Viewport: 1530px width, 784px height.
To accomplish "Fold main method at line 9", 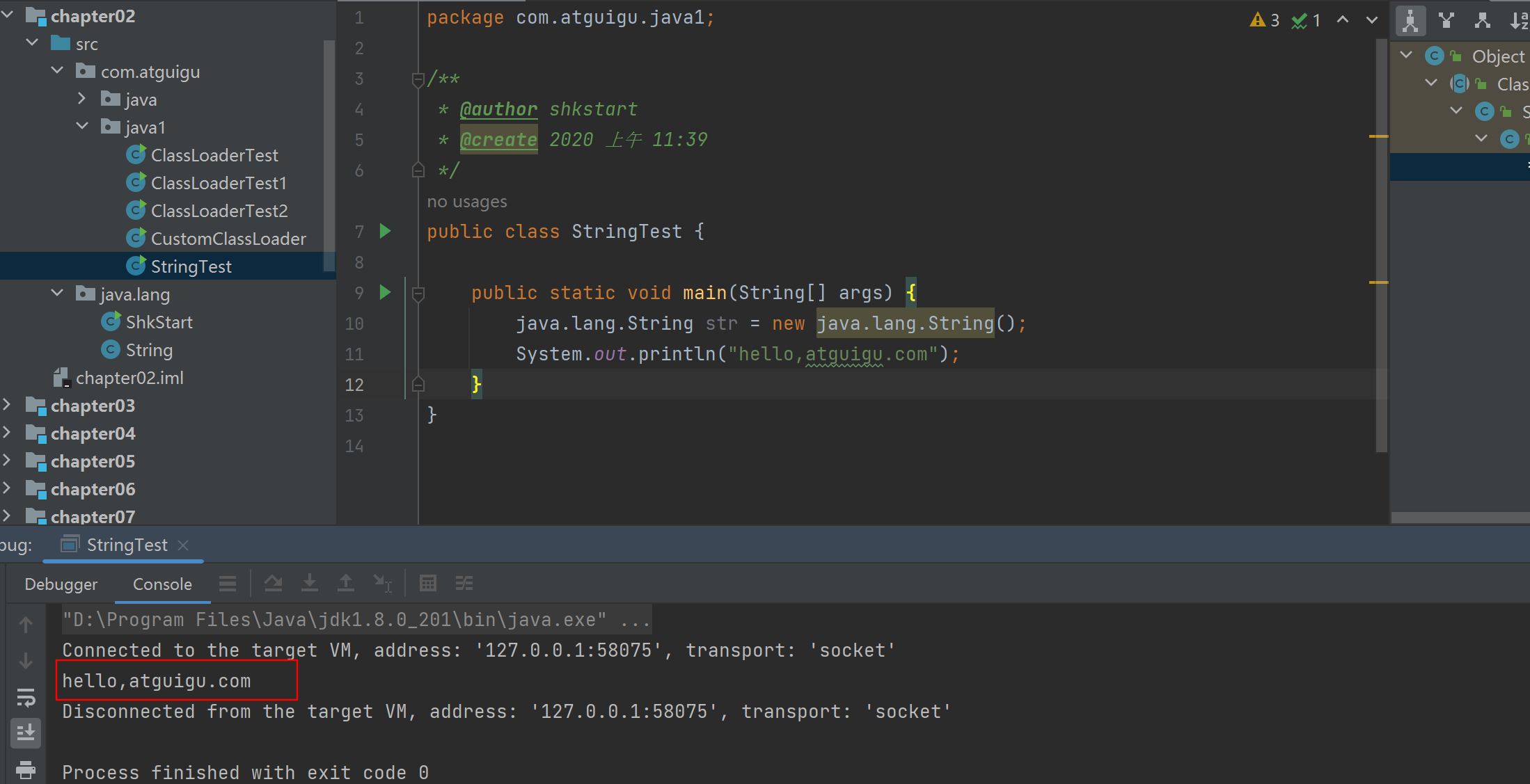I will [418, 294].
